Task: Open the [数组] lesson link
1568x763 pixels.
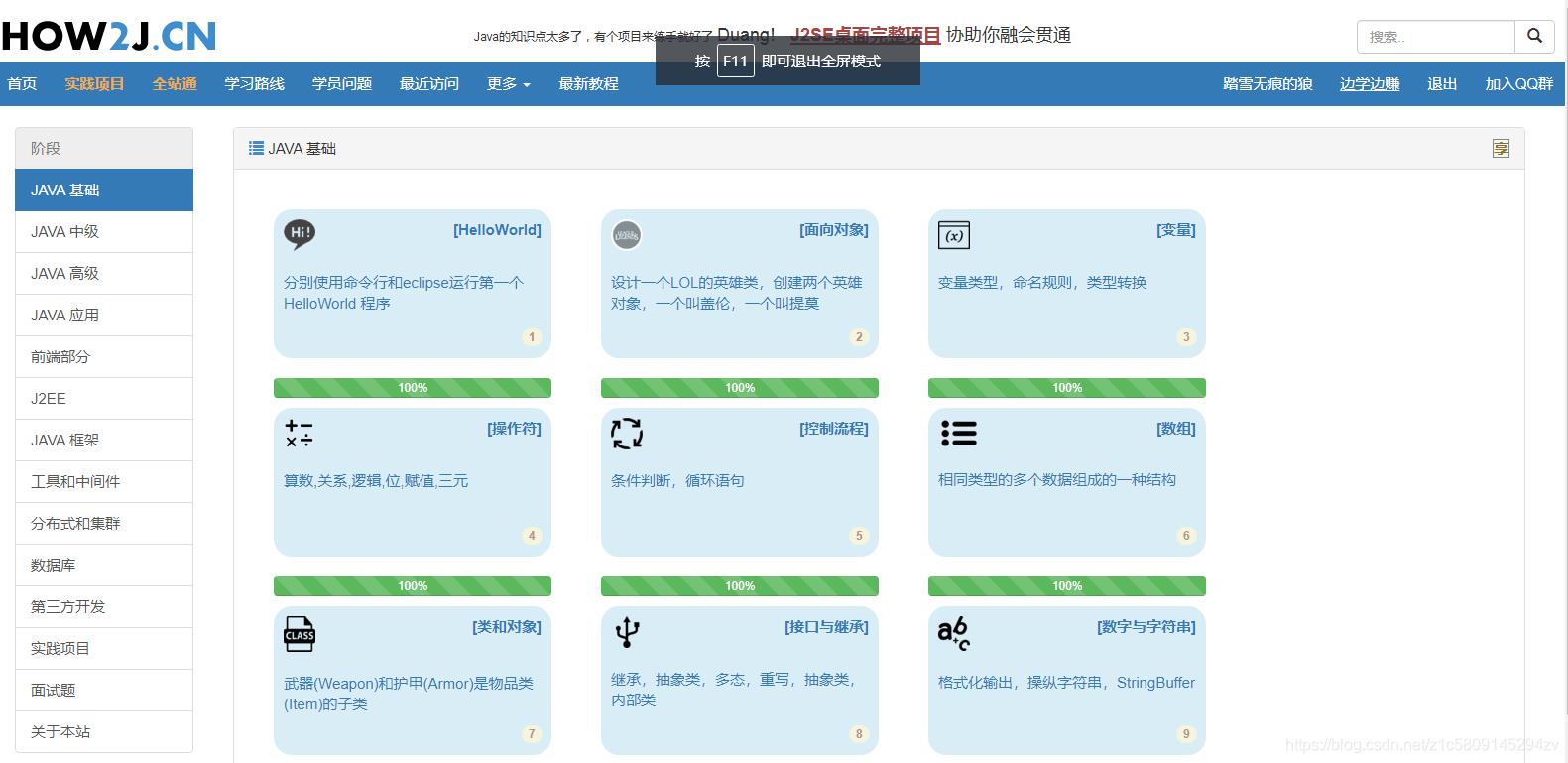Action: [x=1176, y=429]
